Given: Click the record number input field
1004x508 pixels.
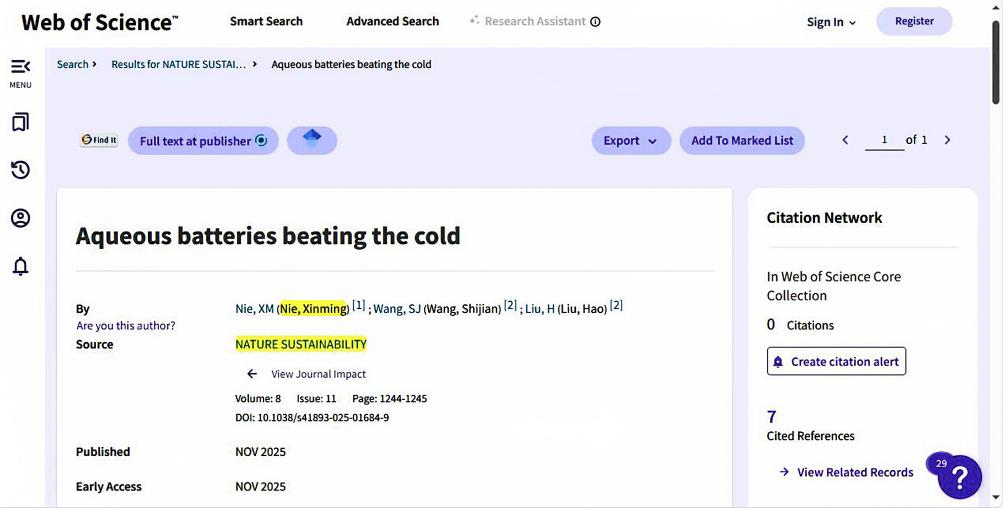Looking at the screenshot, I should click(x=884, y=140).
